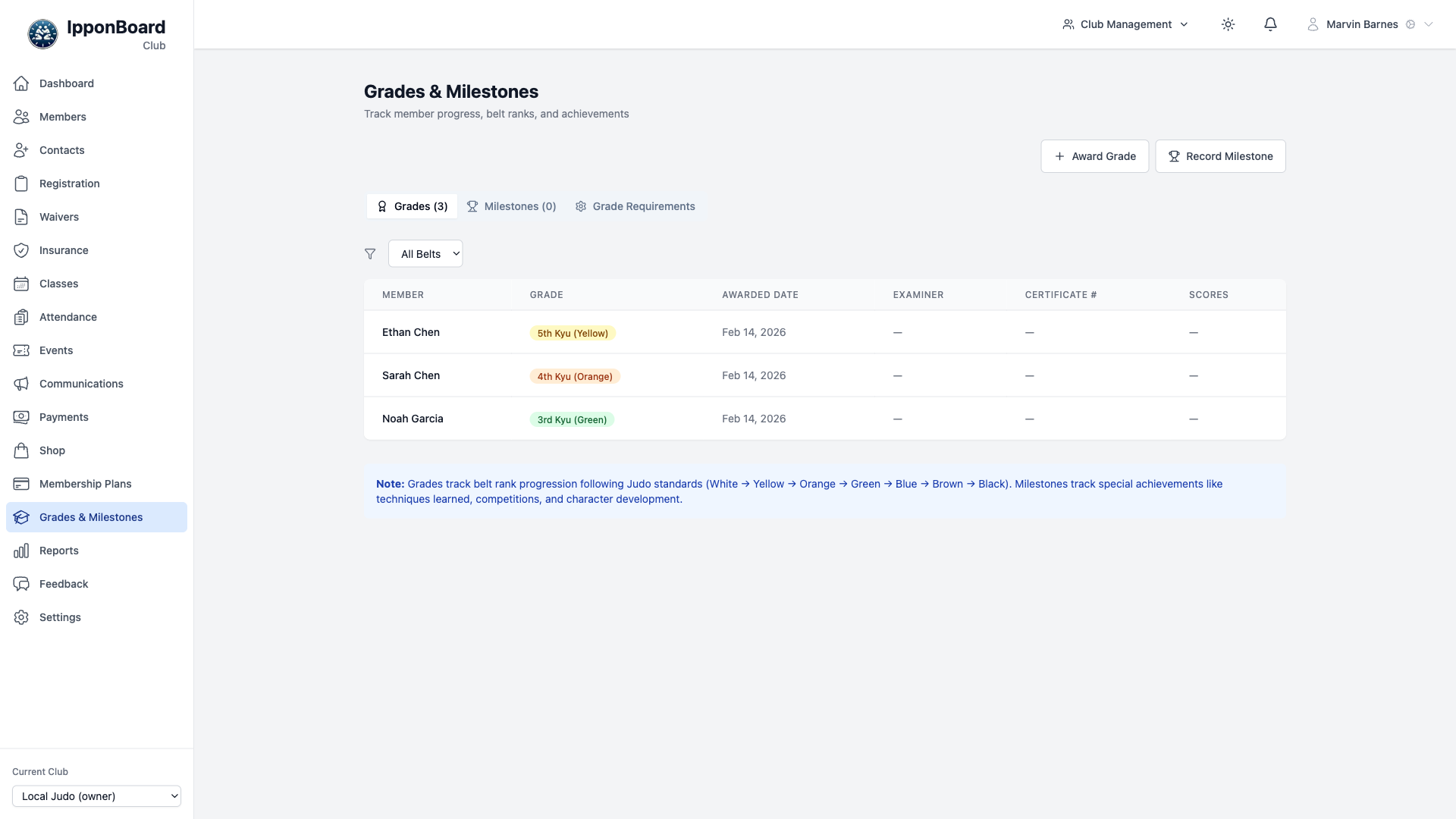This screenshot has height=819, width=1456.
Task: Switch to the Milestones tab
Action: (519, 206)
